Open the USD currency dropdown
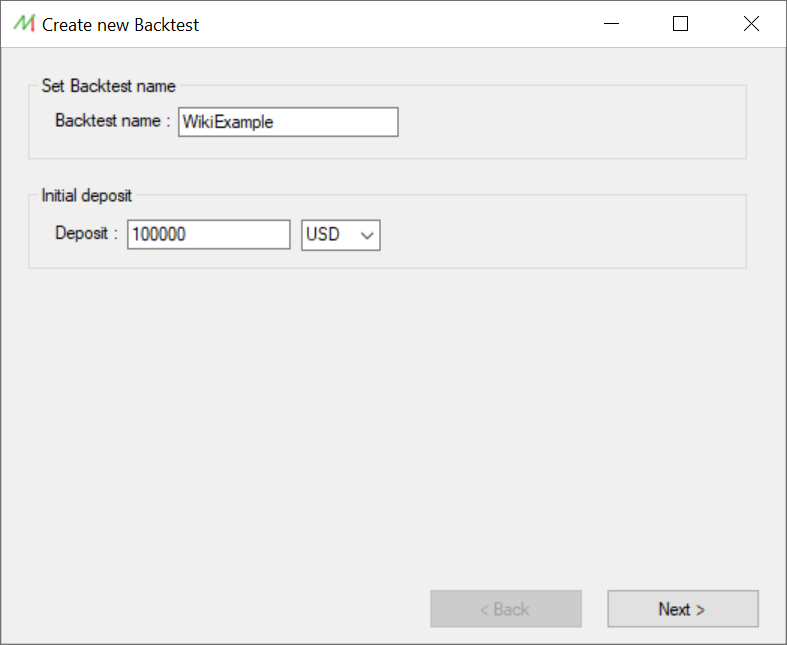 (x=341, y=235)
